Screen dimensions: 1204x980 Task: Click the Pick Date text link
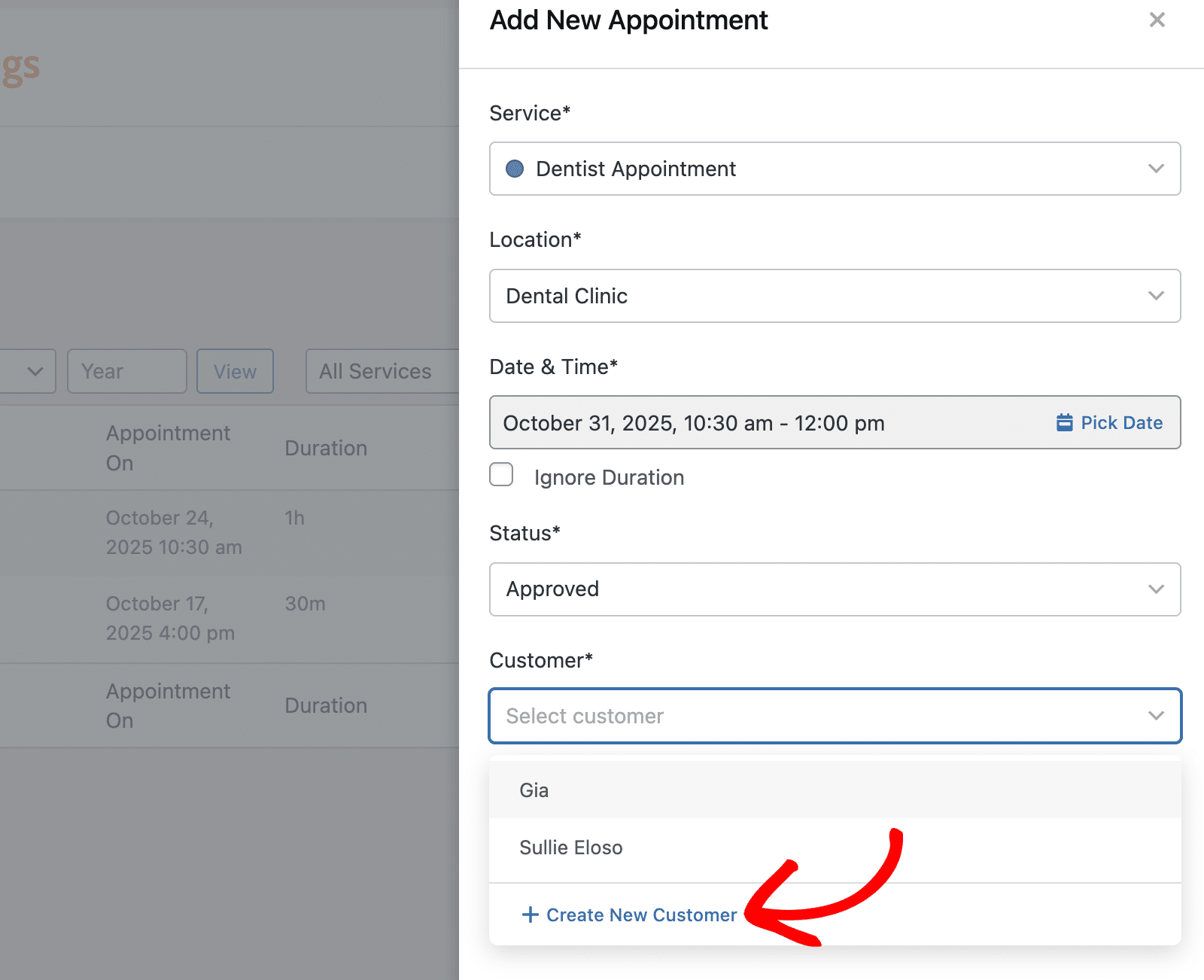point(1121,423)
